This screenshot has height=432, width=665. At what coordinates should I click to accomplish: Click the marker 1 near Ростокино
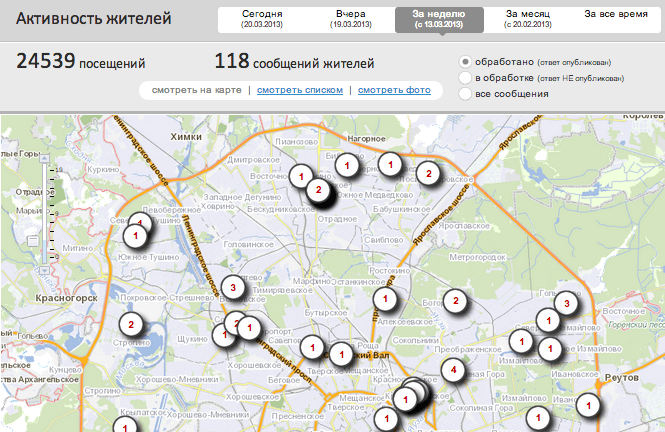(384, 298)
